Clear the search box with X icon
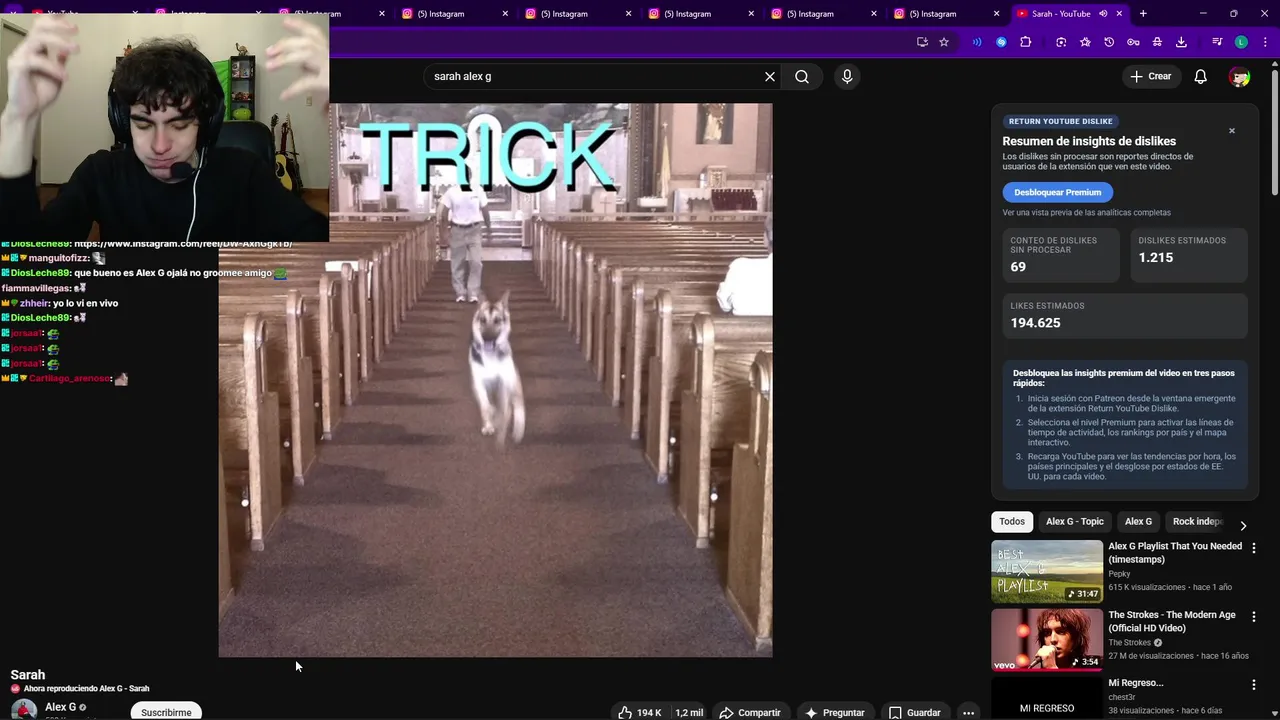Image resolution: width=1280 pixels, height=720 pixels. [x=770, y=76]
